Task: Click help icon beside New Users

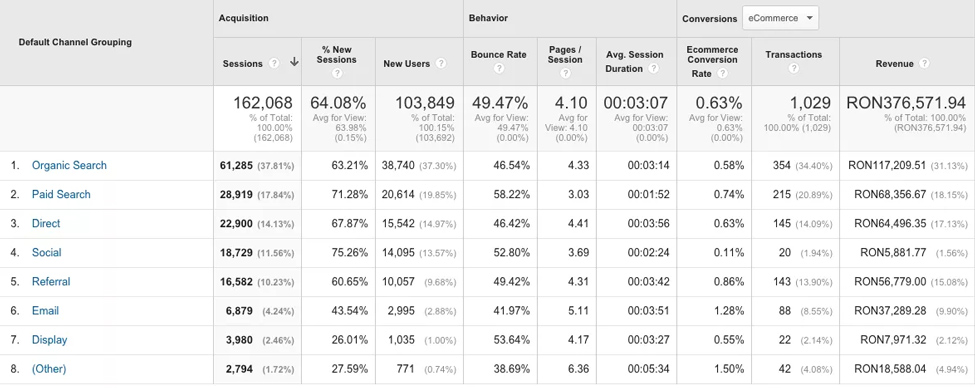Action: 441,63
